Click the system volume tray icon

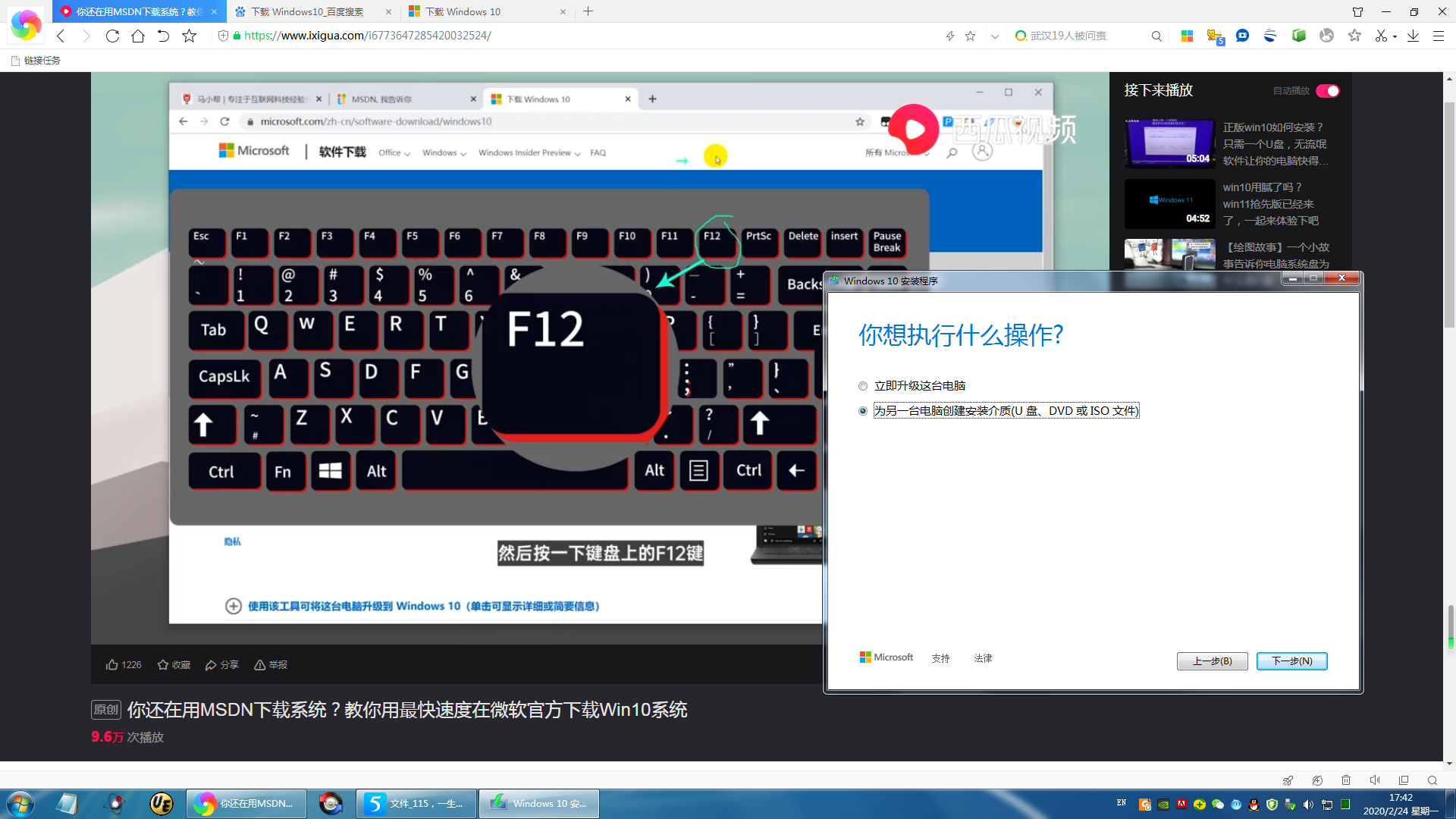click(x=1308, y=805)
